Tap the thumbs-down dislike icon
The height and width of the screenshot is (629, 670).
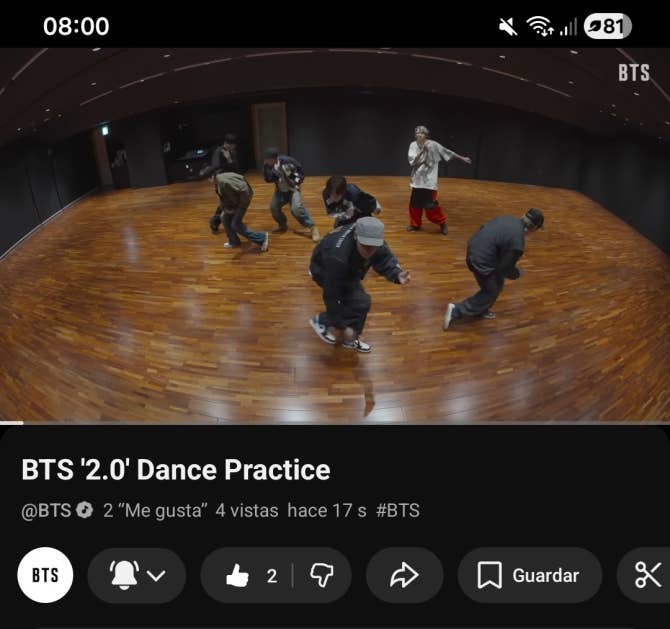321,575
